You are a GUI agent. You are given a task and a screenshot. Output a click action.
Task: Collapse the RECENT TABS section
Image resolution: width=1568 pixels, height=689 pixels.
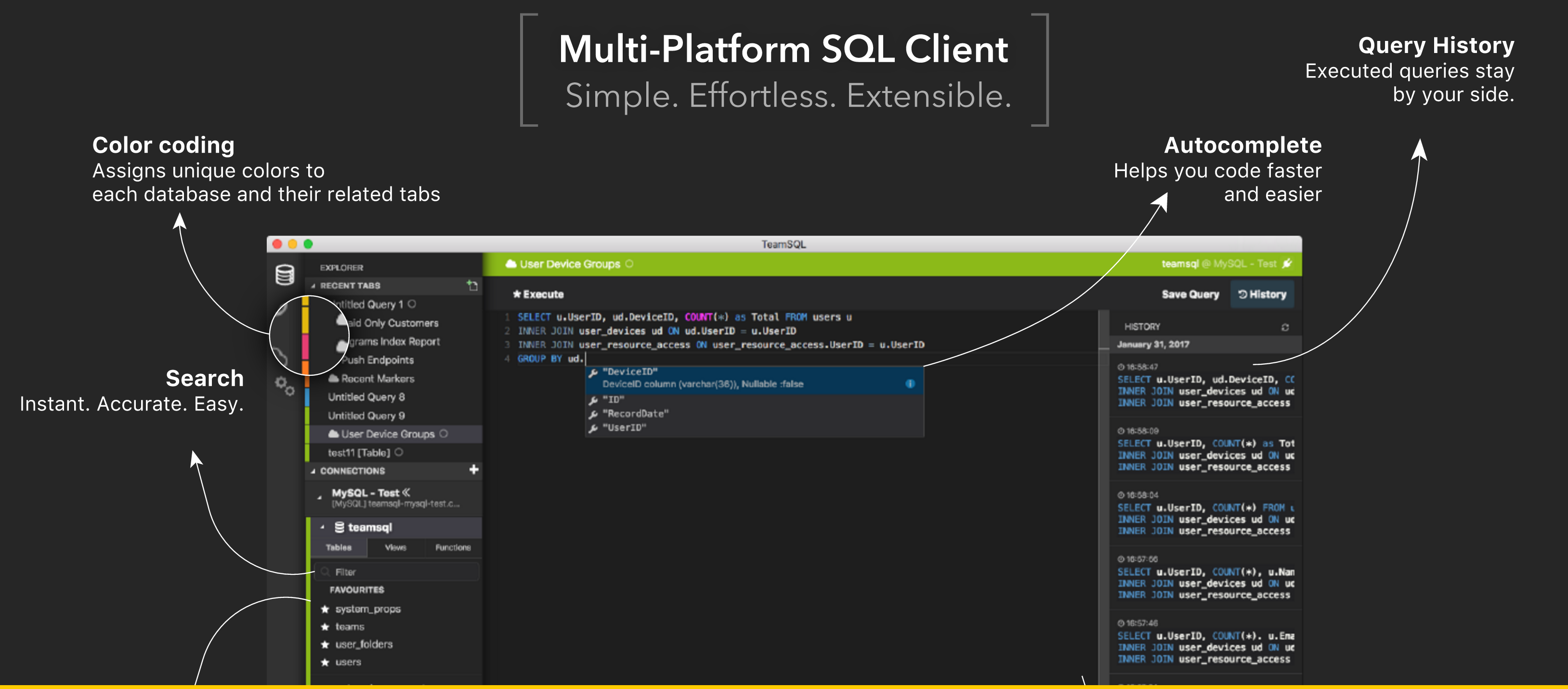tap(314, 285)
